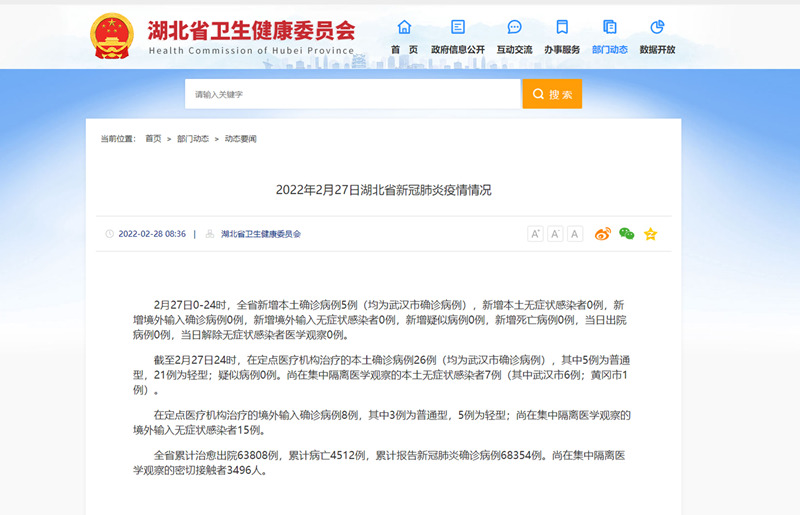Image resolution: width=800 pixels, height=515 pixels.
Task: Click the 湖北省卫生健康委员会 site title
Action: 250,28
